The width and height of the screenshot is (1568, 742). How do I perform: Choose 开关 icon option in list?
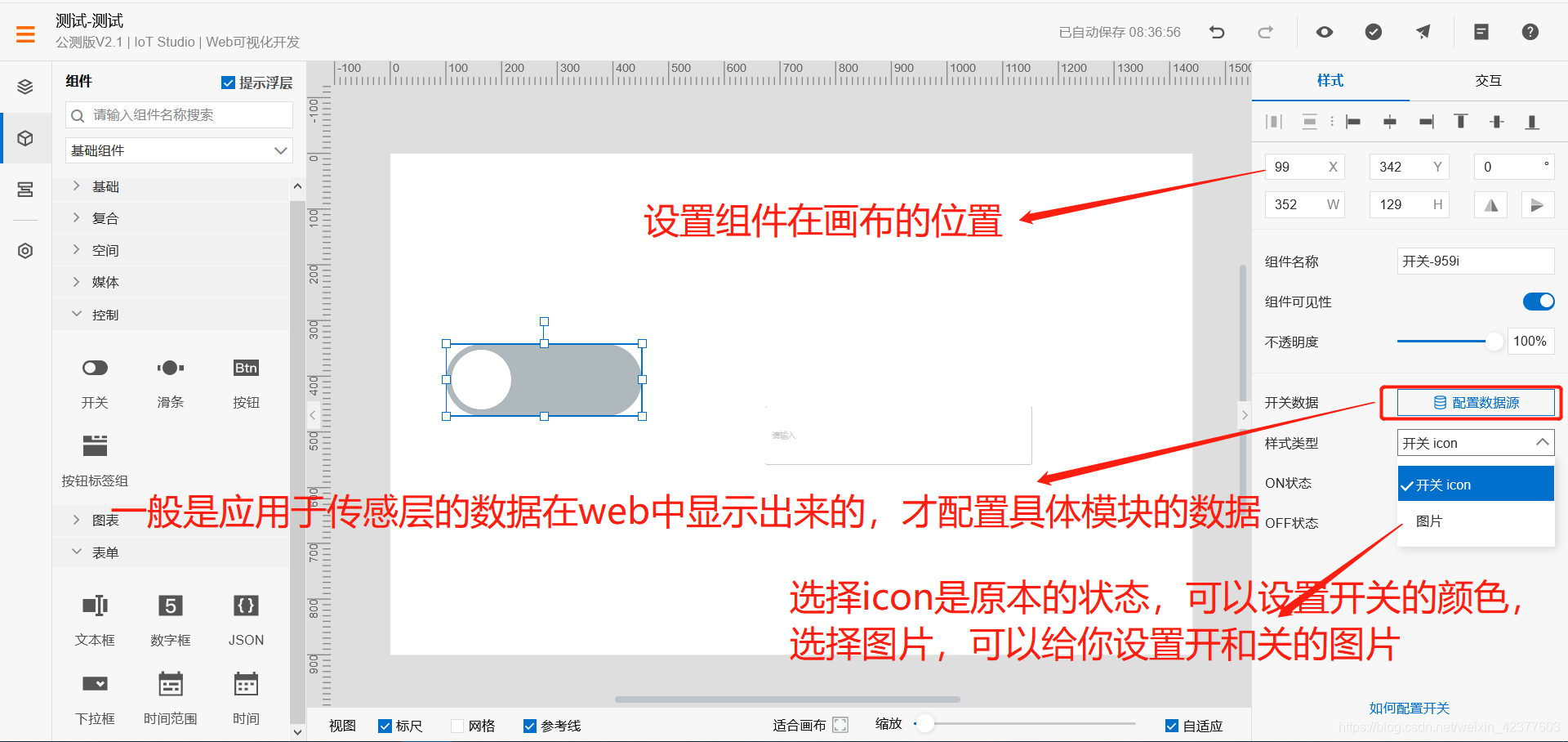[x=1476, y=485]
